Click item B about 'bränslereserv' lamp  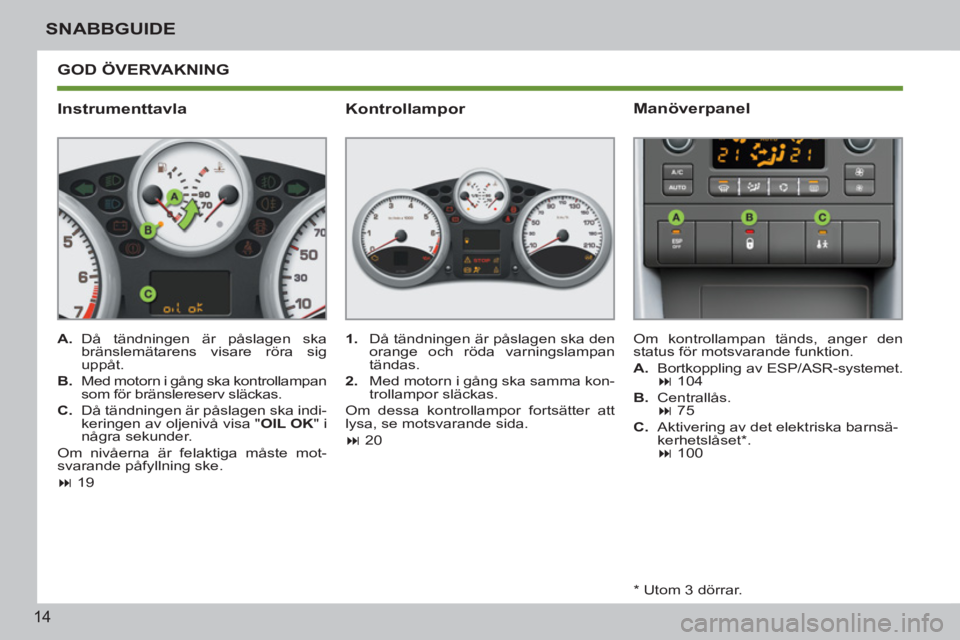pos(192,388)
